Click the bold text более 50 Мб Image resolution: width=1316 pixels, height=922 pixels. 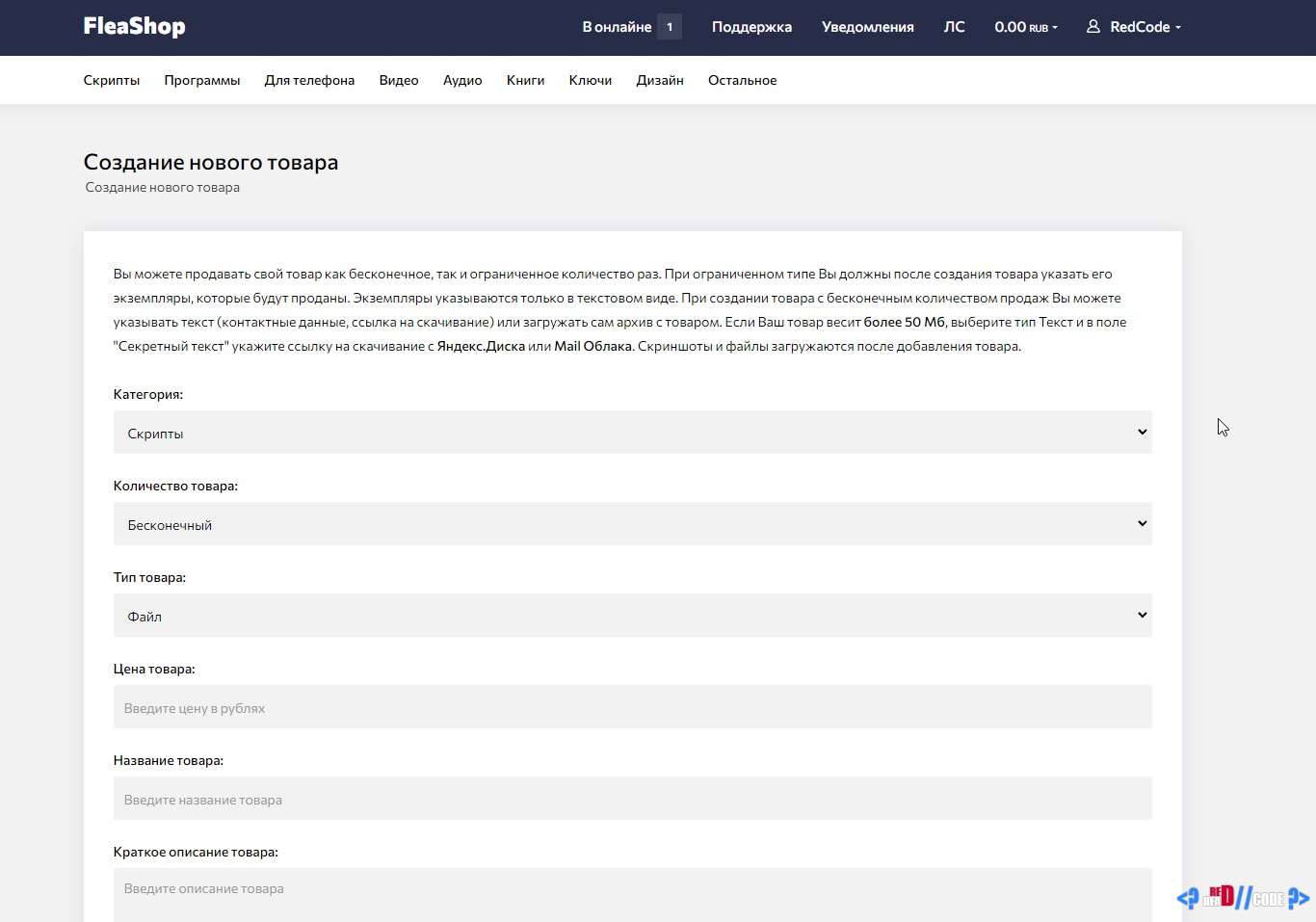tap(905, 322)
